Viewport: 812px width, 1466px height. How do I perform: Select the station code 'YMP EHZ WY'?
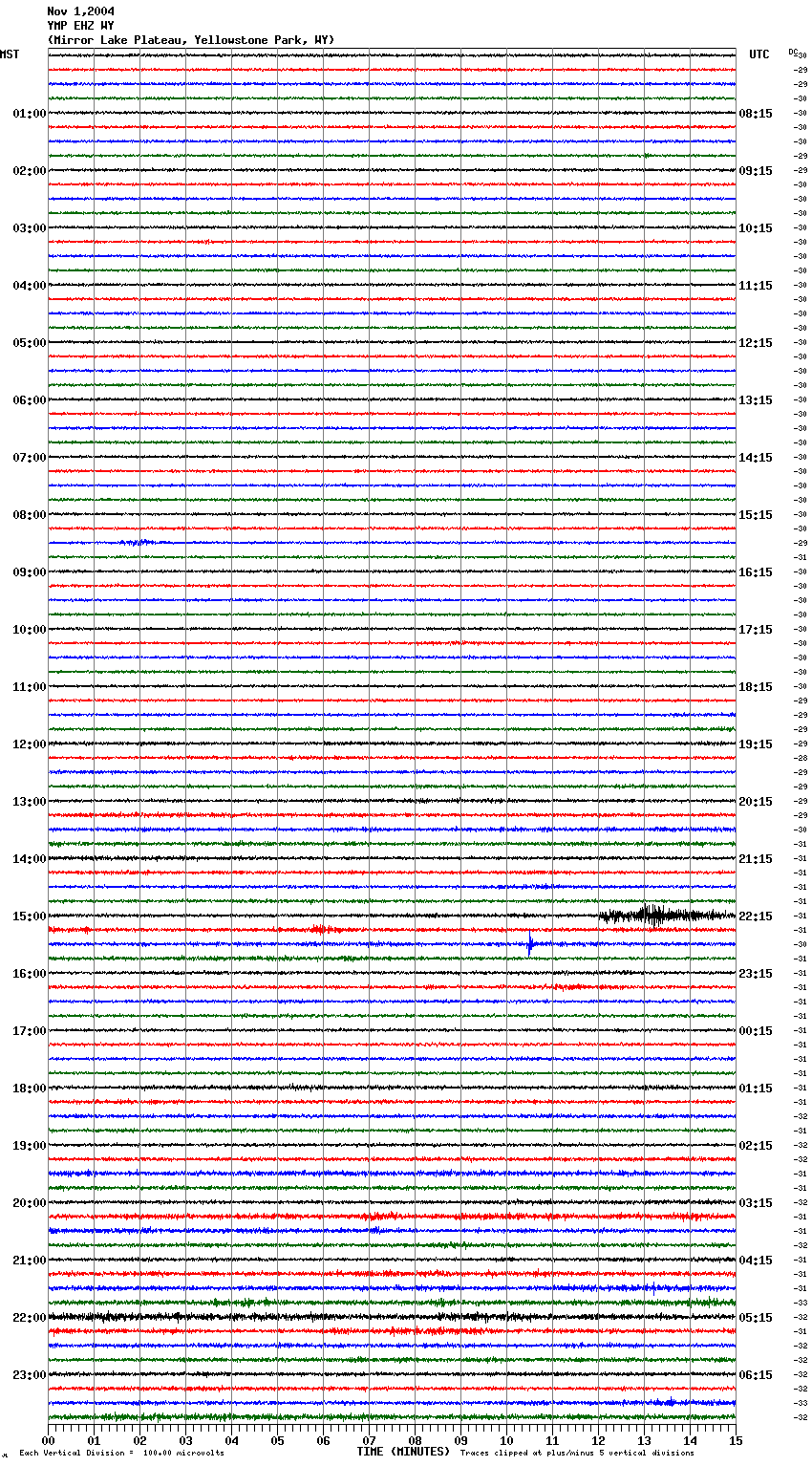click(80, 26)
